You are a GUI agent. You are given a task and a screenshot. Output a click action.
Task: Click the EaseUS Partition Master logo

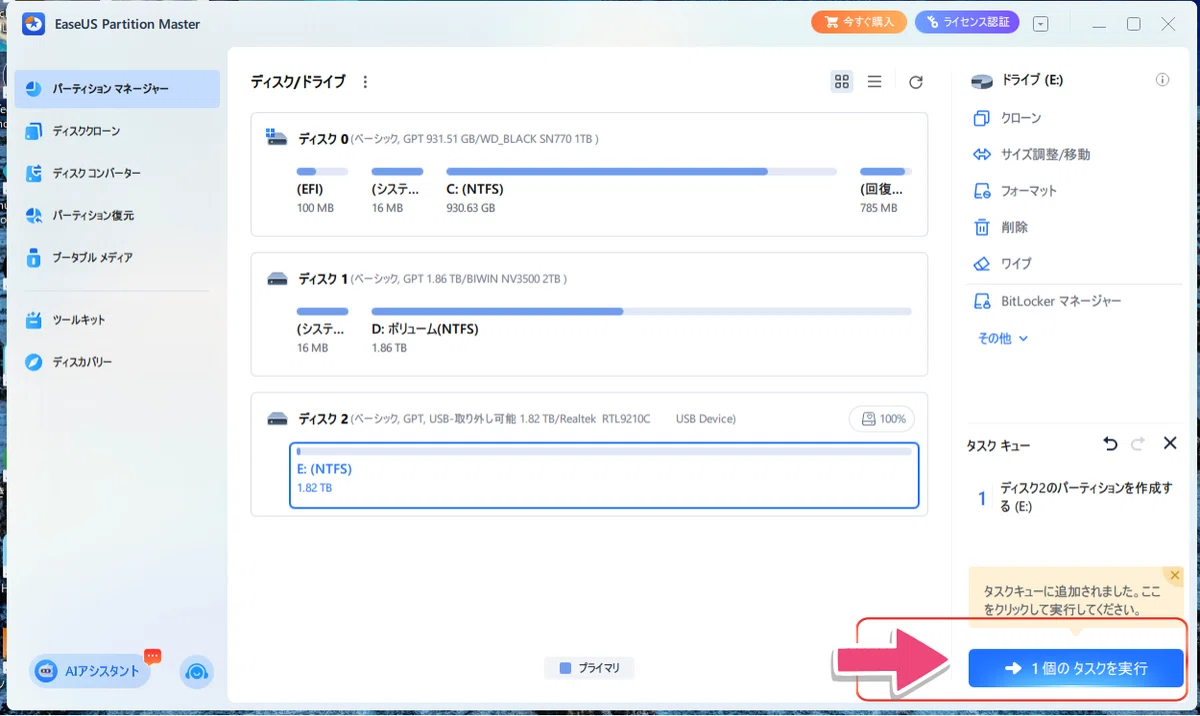[x=34, y=24]
